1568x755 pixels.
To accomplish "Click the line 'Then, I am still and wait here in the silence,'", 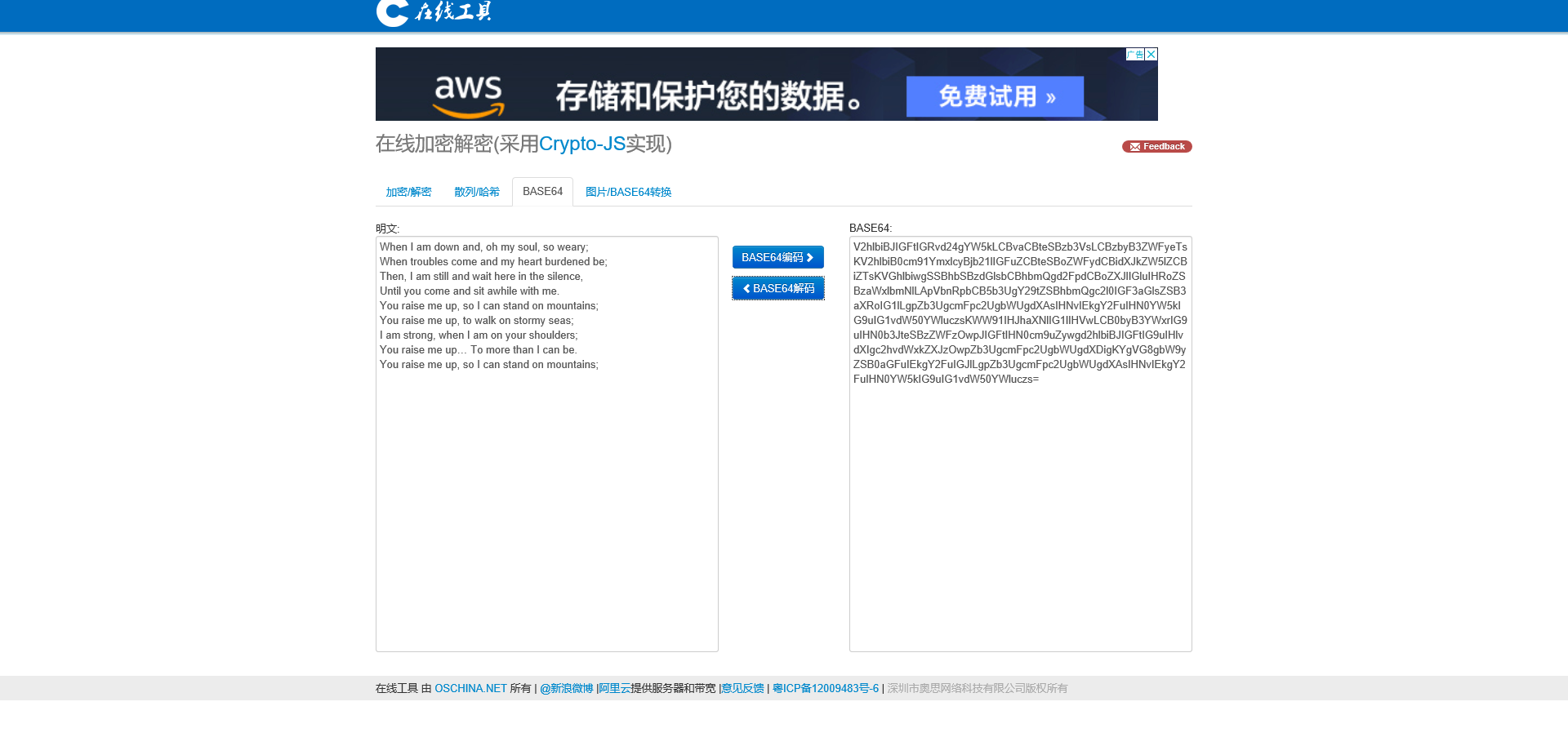I will (x=481, y=277).
